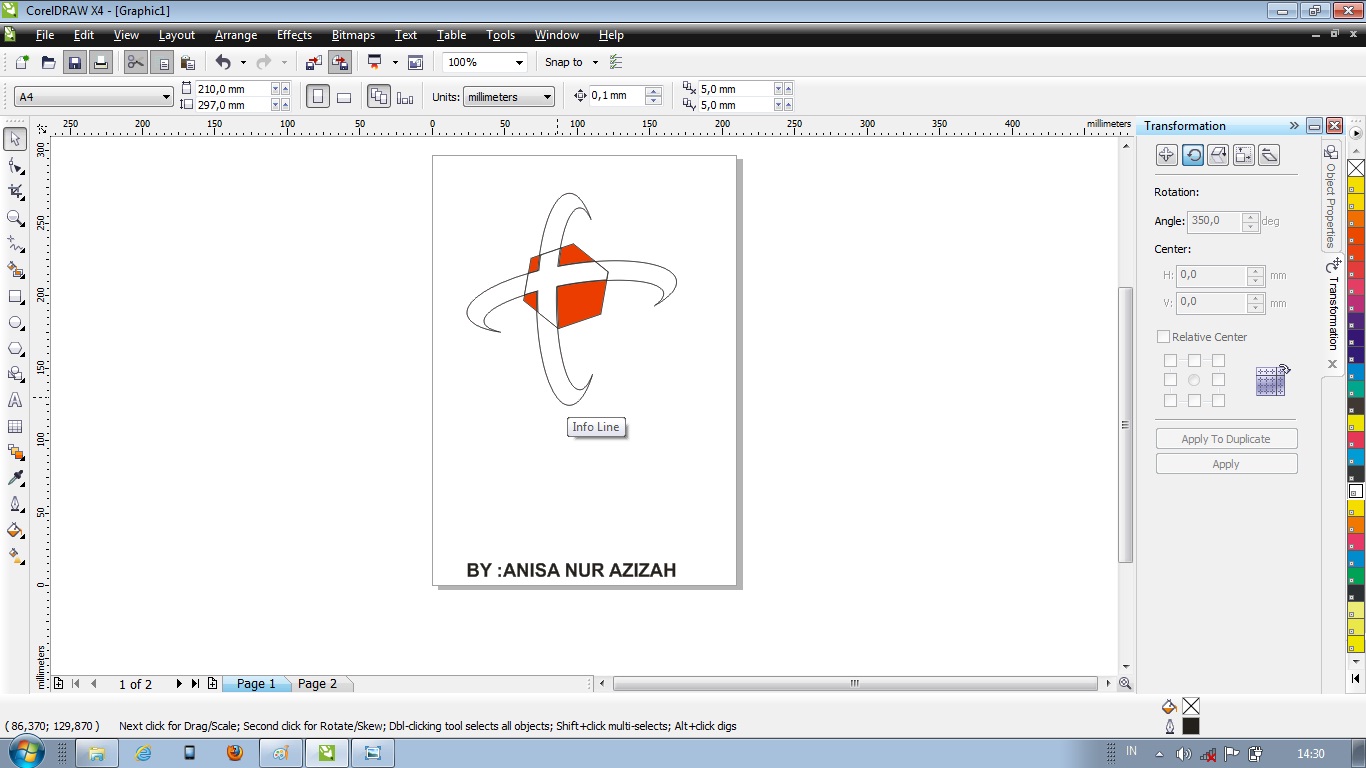Select the center anchor radio point
1366x768 pixels.
(x=1194, y=380)
